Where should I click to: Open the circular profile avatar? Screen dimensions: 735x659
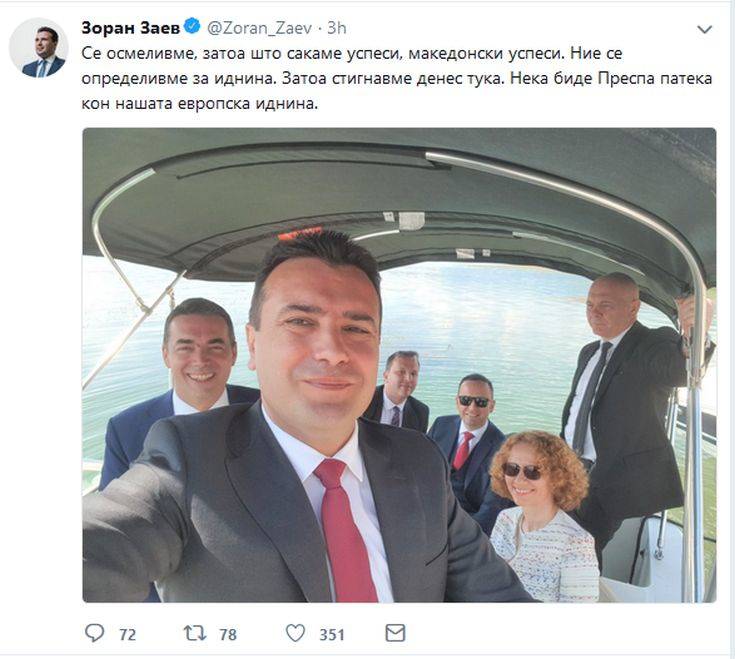click(x=39, y=48)
